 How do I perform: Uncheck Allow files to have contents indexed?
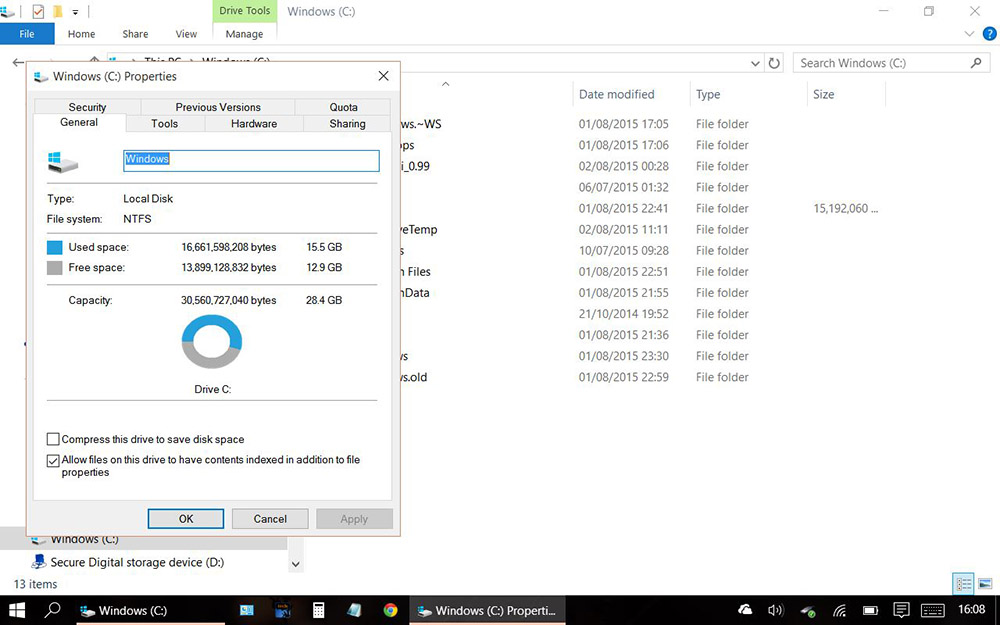[x=53, y=460]
